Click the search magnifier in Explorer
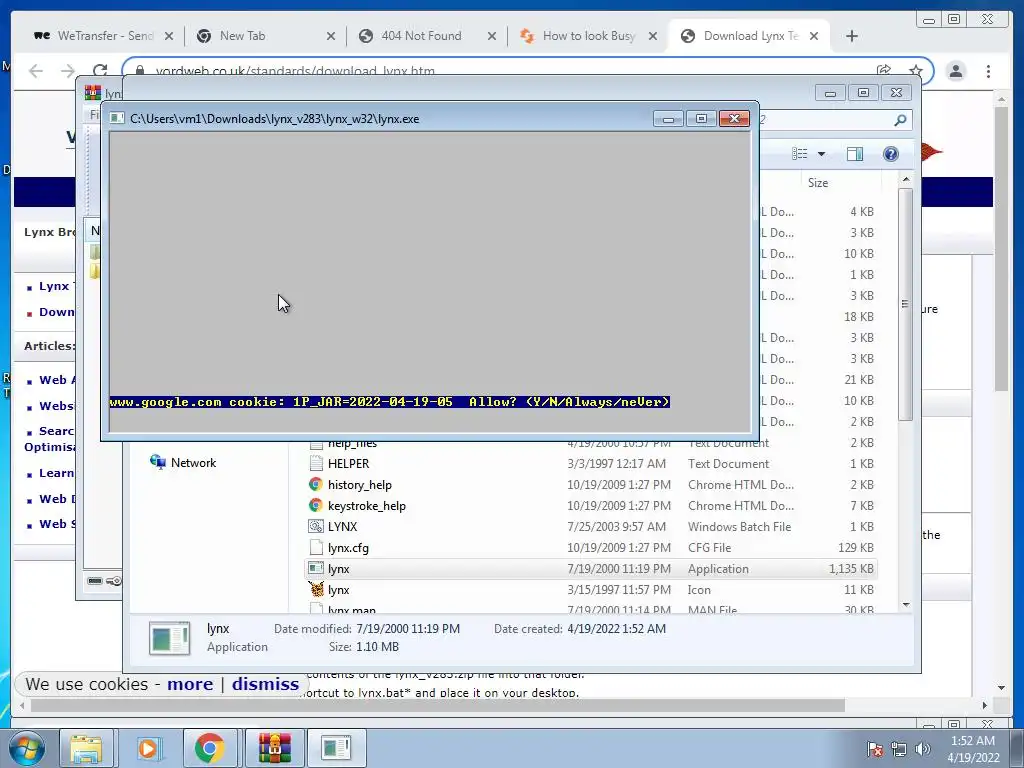 900,120
